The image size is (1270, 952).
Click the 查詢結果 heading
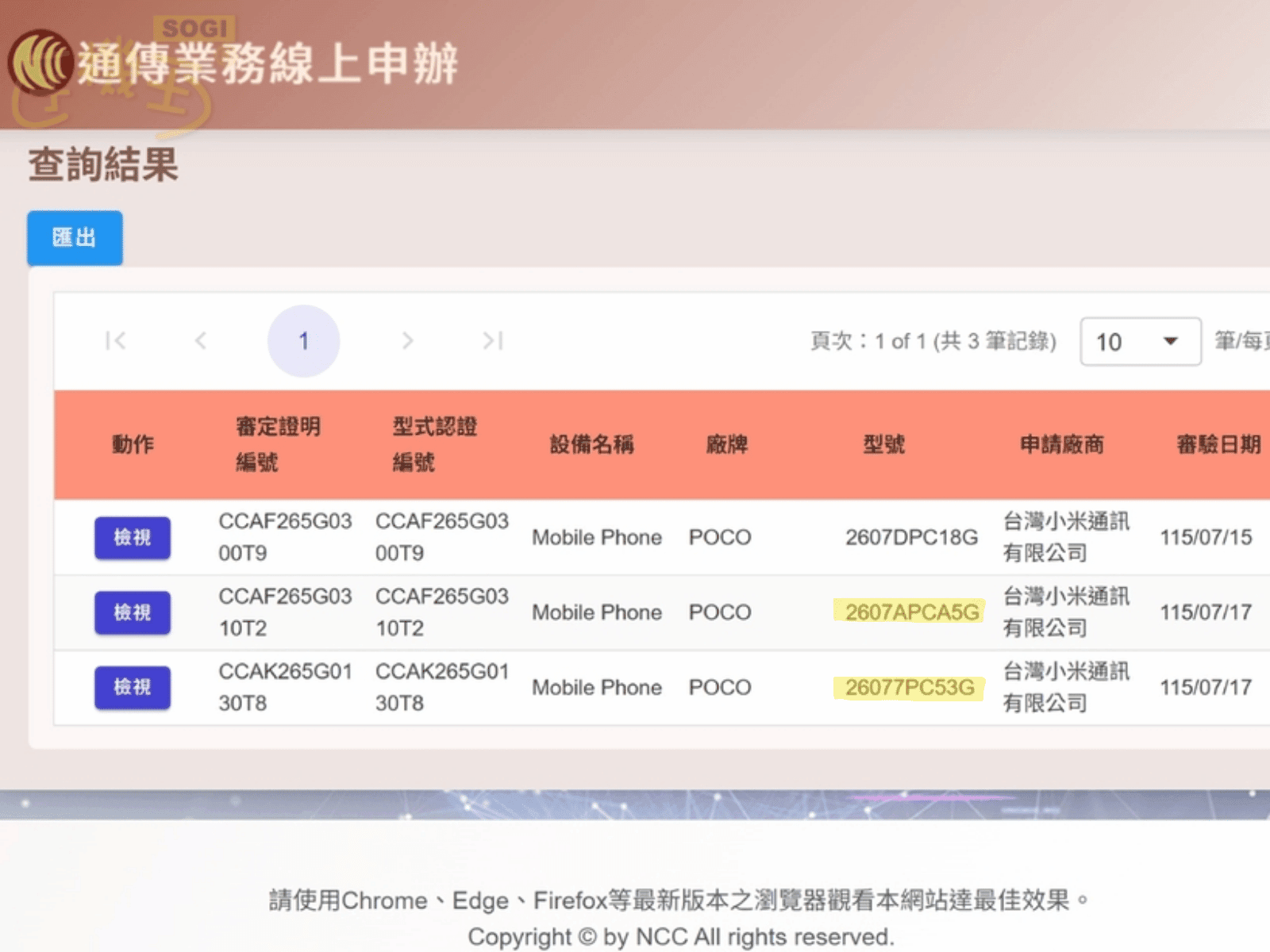click(x=103, y=165)
